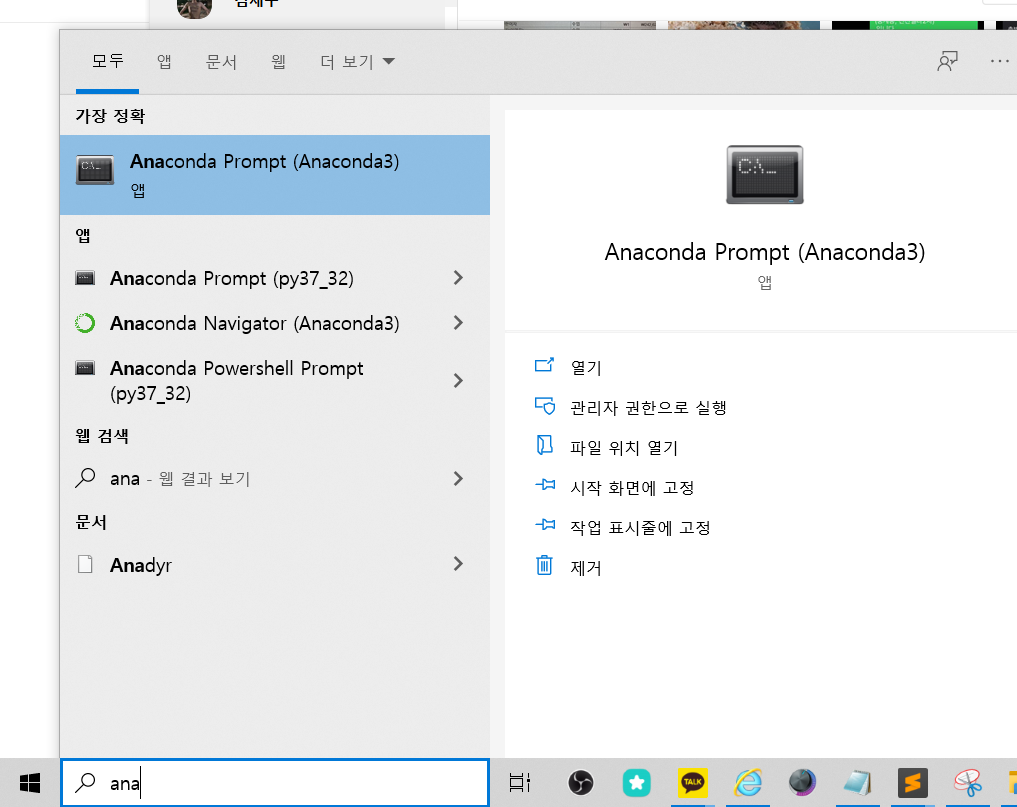
Task: Click the pin icon for 시작 화면에 고정
Action: tap(545, 485)
